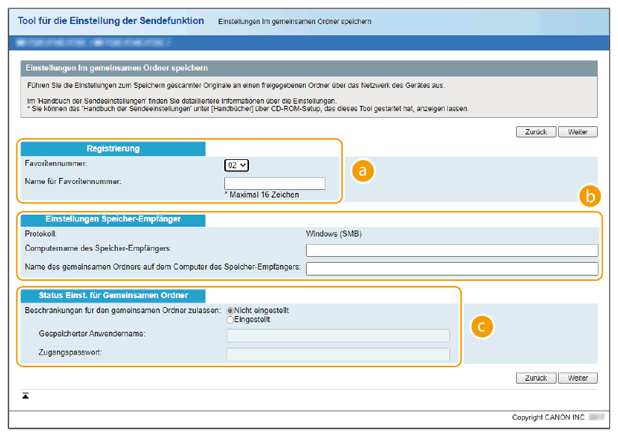618x437 pixels.
Task: Click the 'Zugangspasswort' field
Action: (x=338, y=353)
